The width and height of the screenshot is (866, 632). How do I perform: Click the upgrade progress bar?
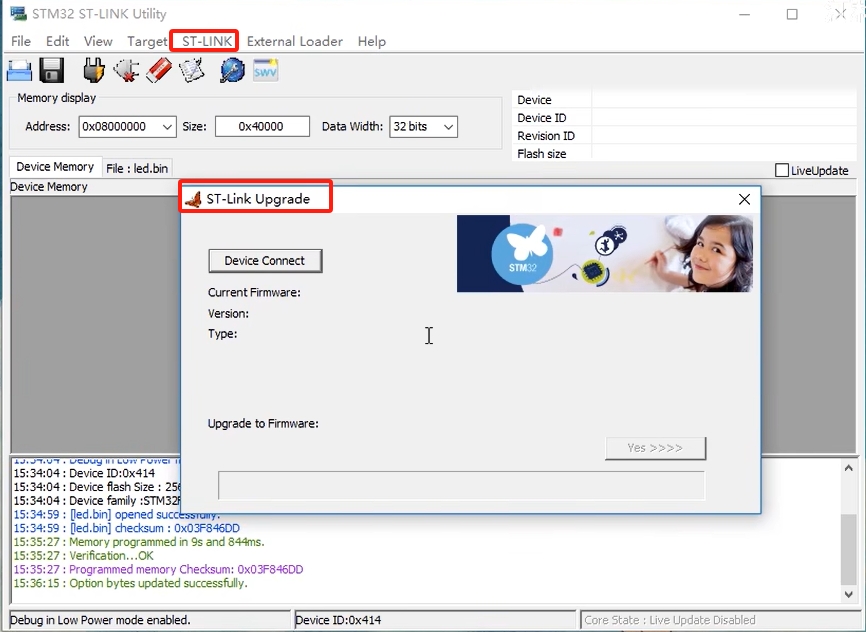click(461, 486)
